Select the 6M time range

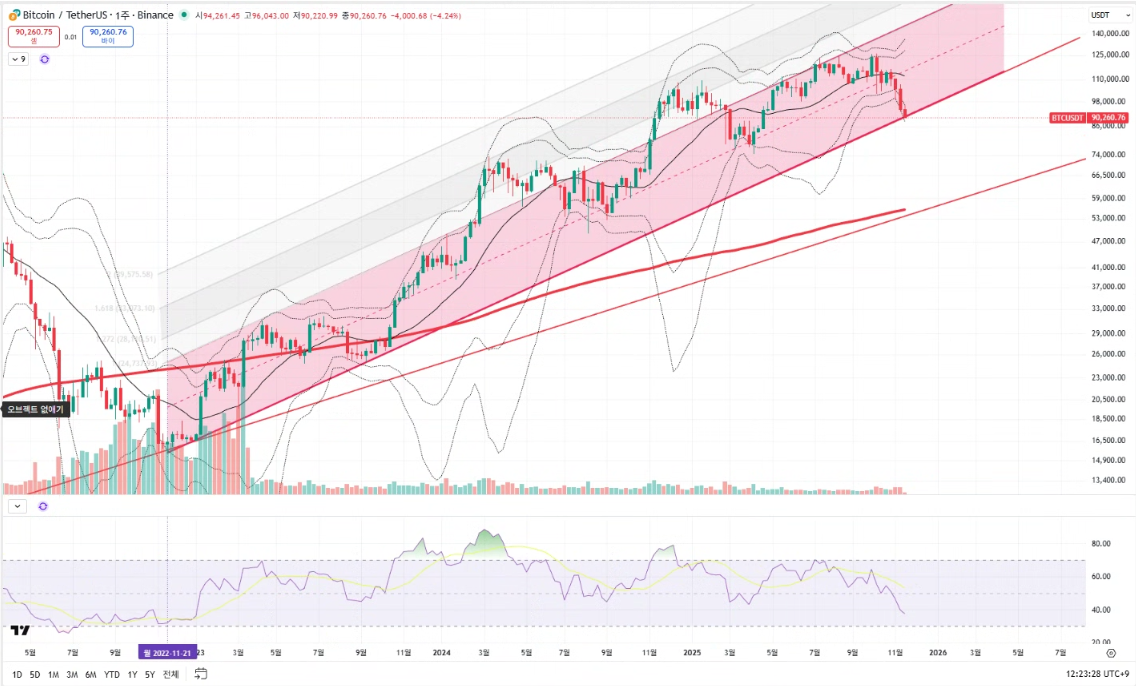[91, 674]
